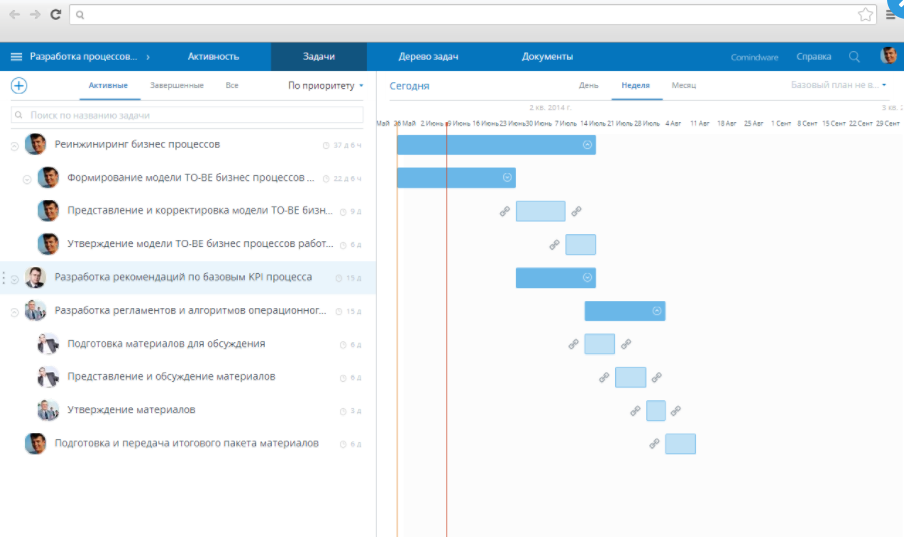Image resolution: width=904 pixels, height=537 pixels.
Task: Jump to Сегодня on timeline
Action: point(409,86)
